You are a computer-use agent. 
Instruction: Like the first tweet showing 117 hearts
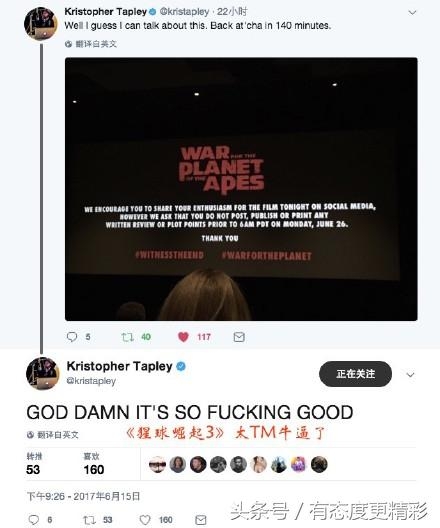183,337
